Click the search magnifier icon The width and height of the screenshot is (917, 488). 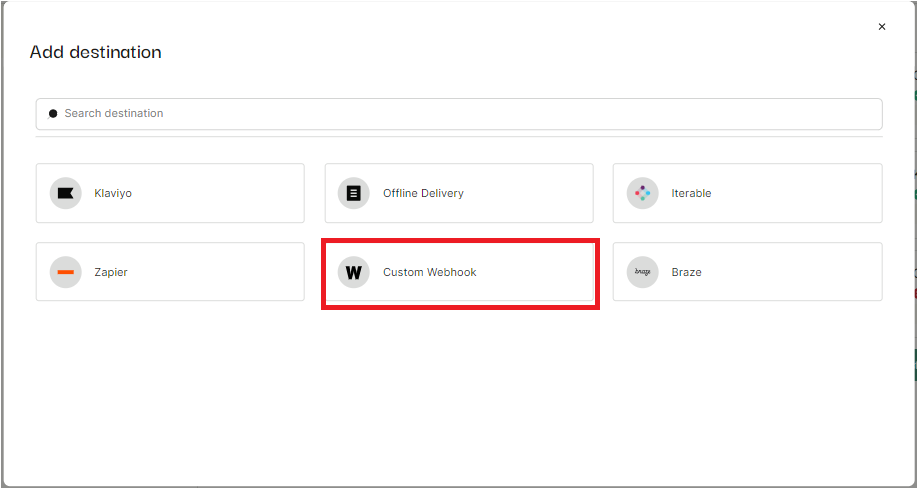click(53, 114)
